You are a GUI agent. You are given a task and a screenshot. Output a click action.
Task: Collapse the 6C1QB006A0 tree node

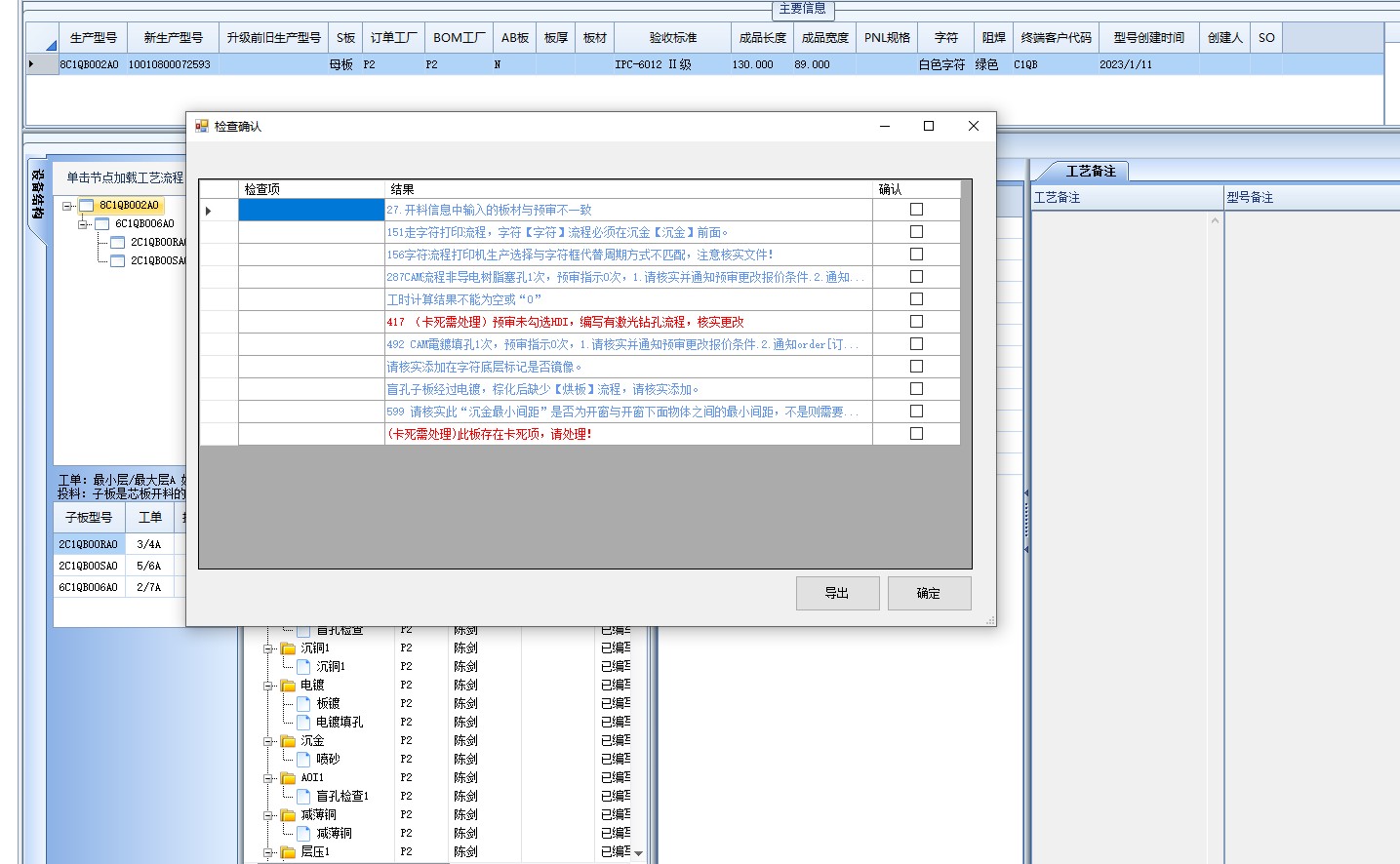pyautogui.click(x=83, y=224)
